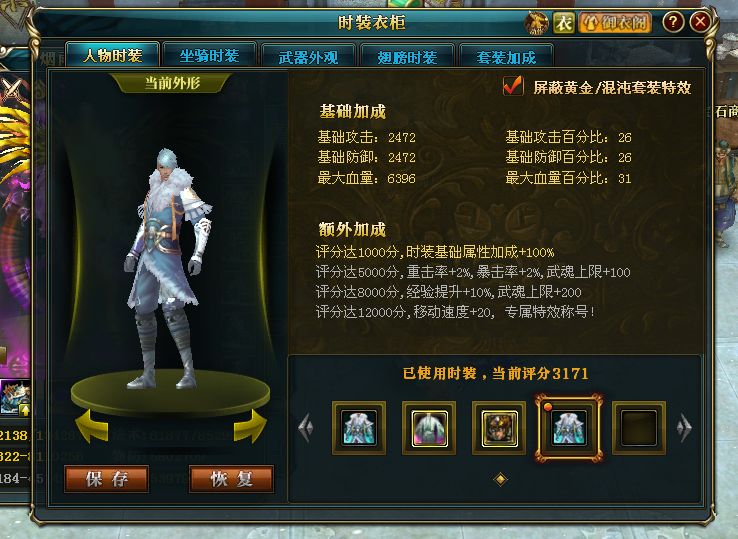Select the first blue costume thumbnail
This screenshot has height=539, width=738.
click(359, 428)
